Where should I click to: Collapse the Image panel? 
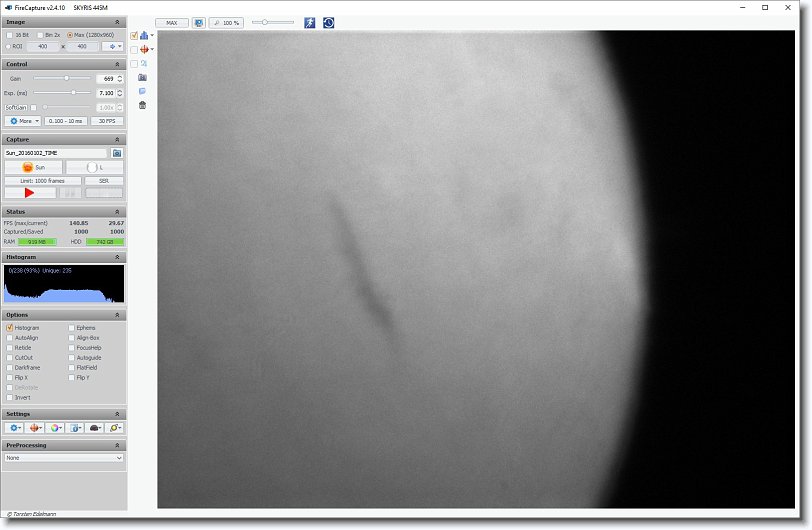[x=117, y=22]
